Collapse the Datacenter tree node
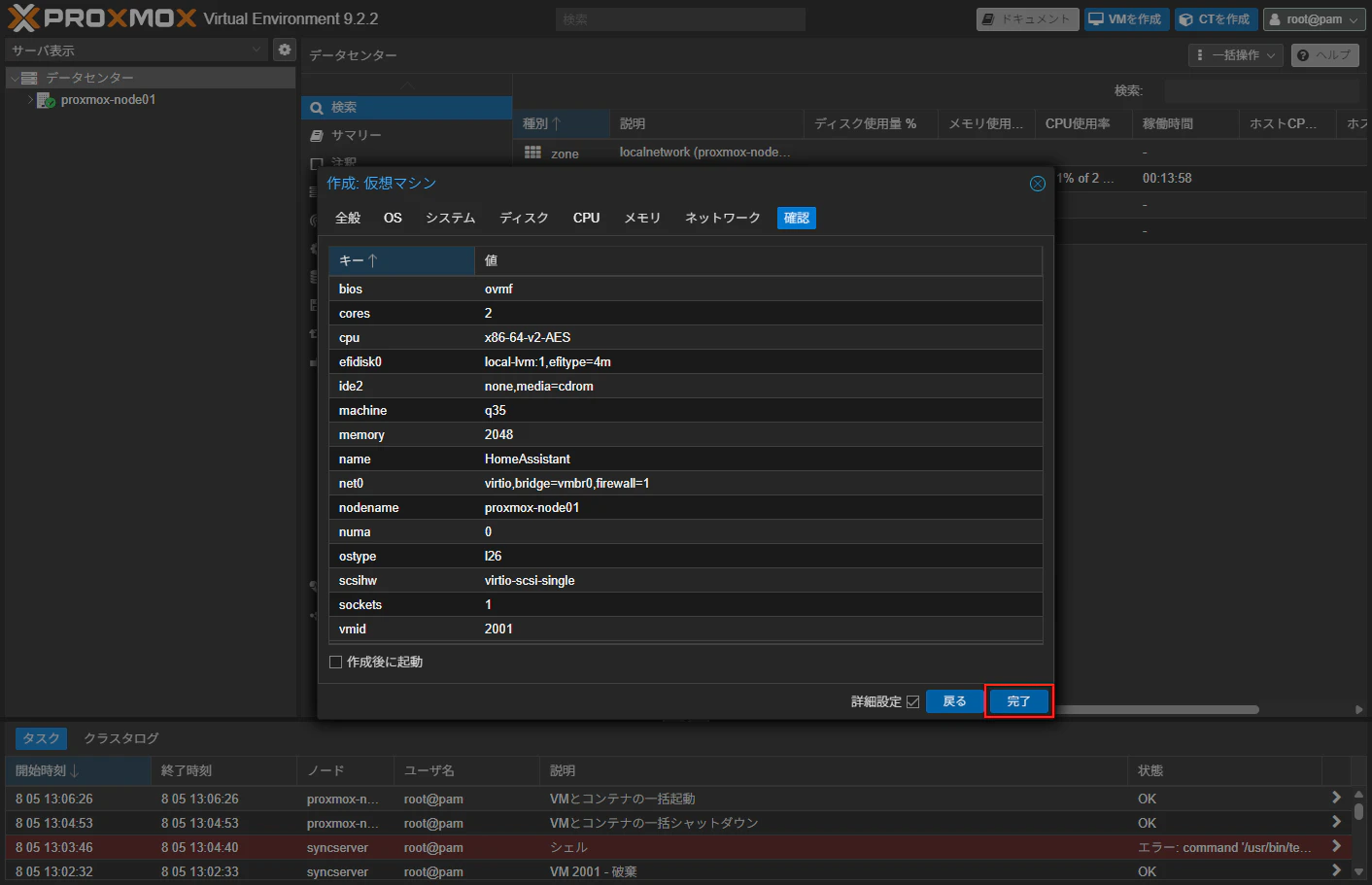This screenshot has width=1372, height=885. [x=15, y=78]
